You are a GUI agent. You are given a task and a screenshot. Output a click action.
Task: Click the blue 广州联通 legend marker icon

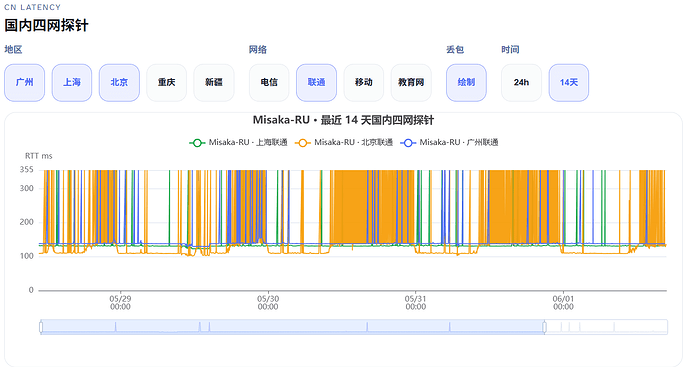pos(408,143)
